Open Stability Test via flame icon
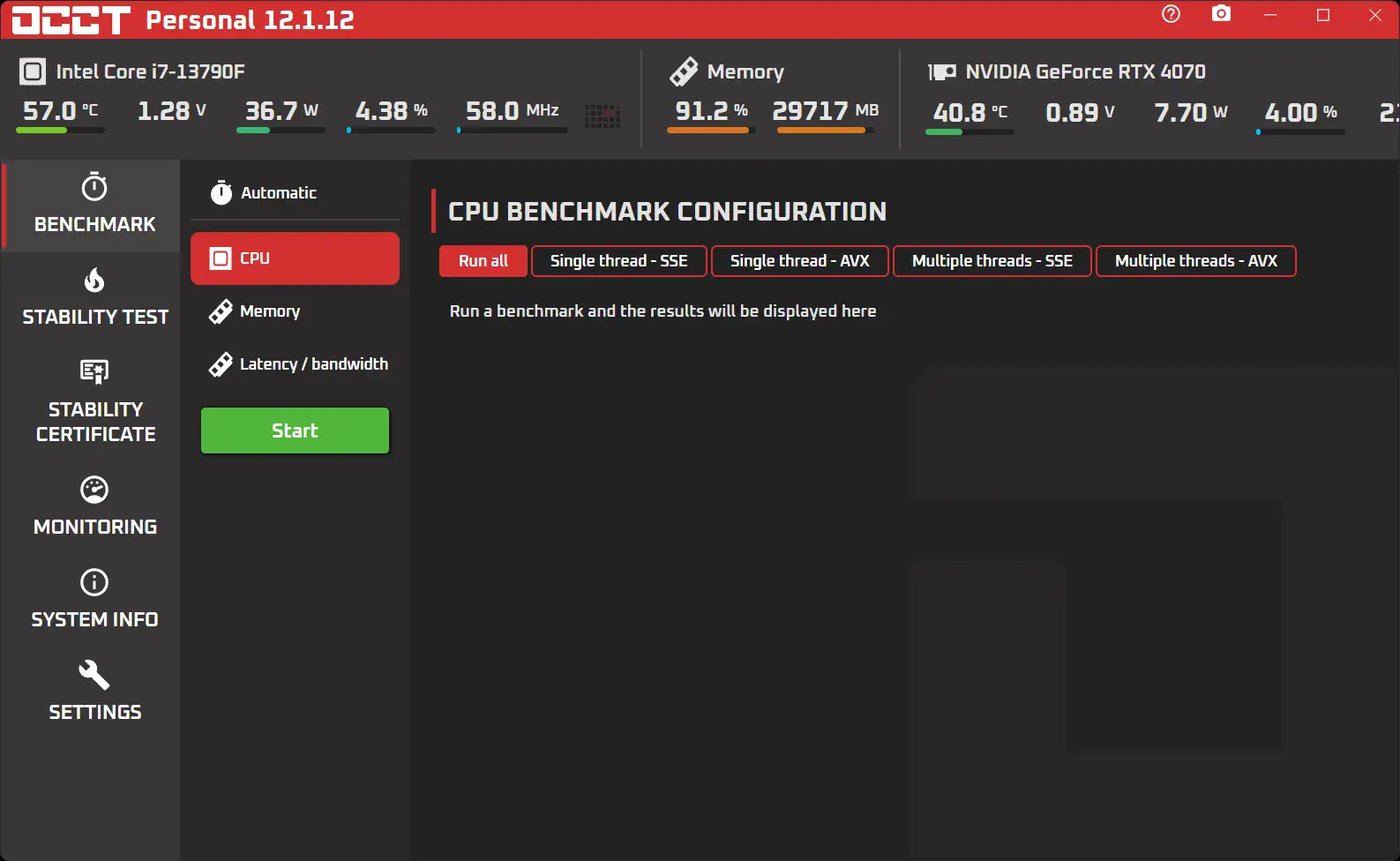The image size is (1400, 861). click(x=94, y=281)
